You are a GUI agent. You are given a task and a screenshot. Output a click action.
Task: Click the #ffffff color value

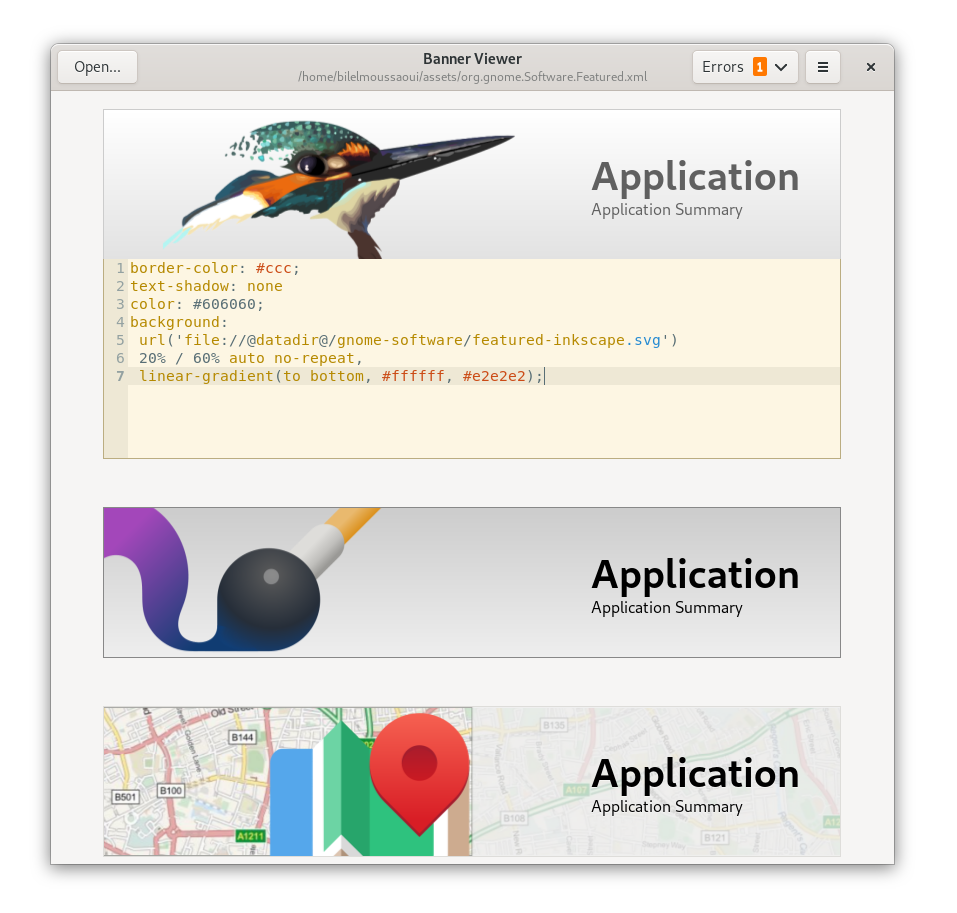[x=413, y=376]
